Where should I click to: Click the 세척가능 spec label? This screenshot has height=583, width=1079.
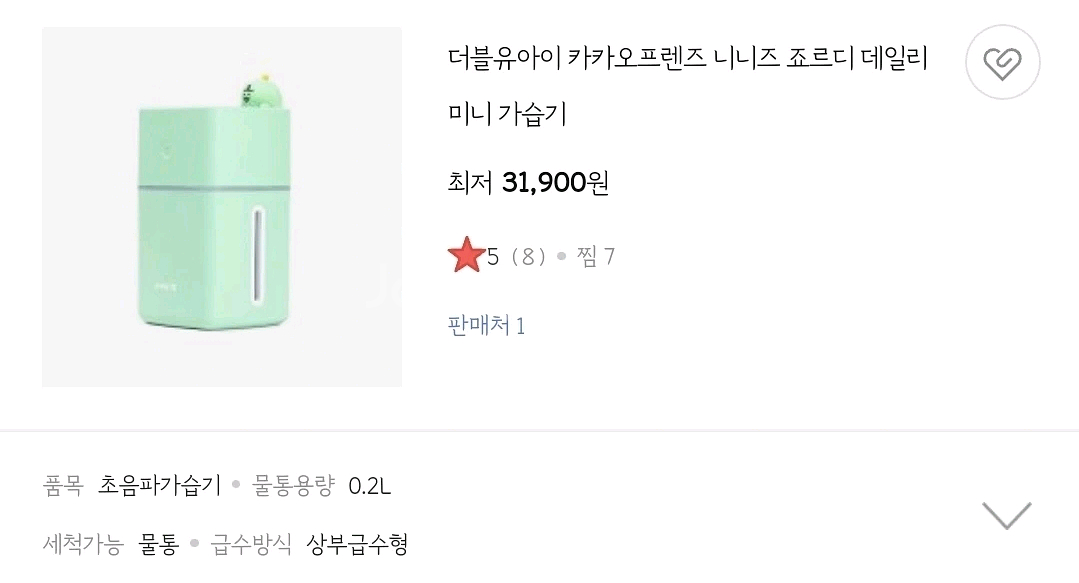[82, 545]
